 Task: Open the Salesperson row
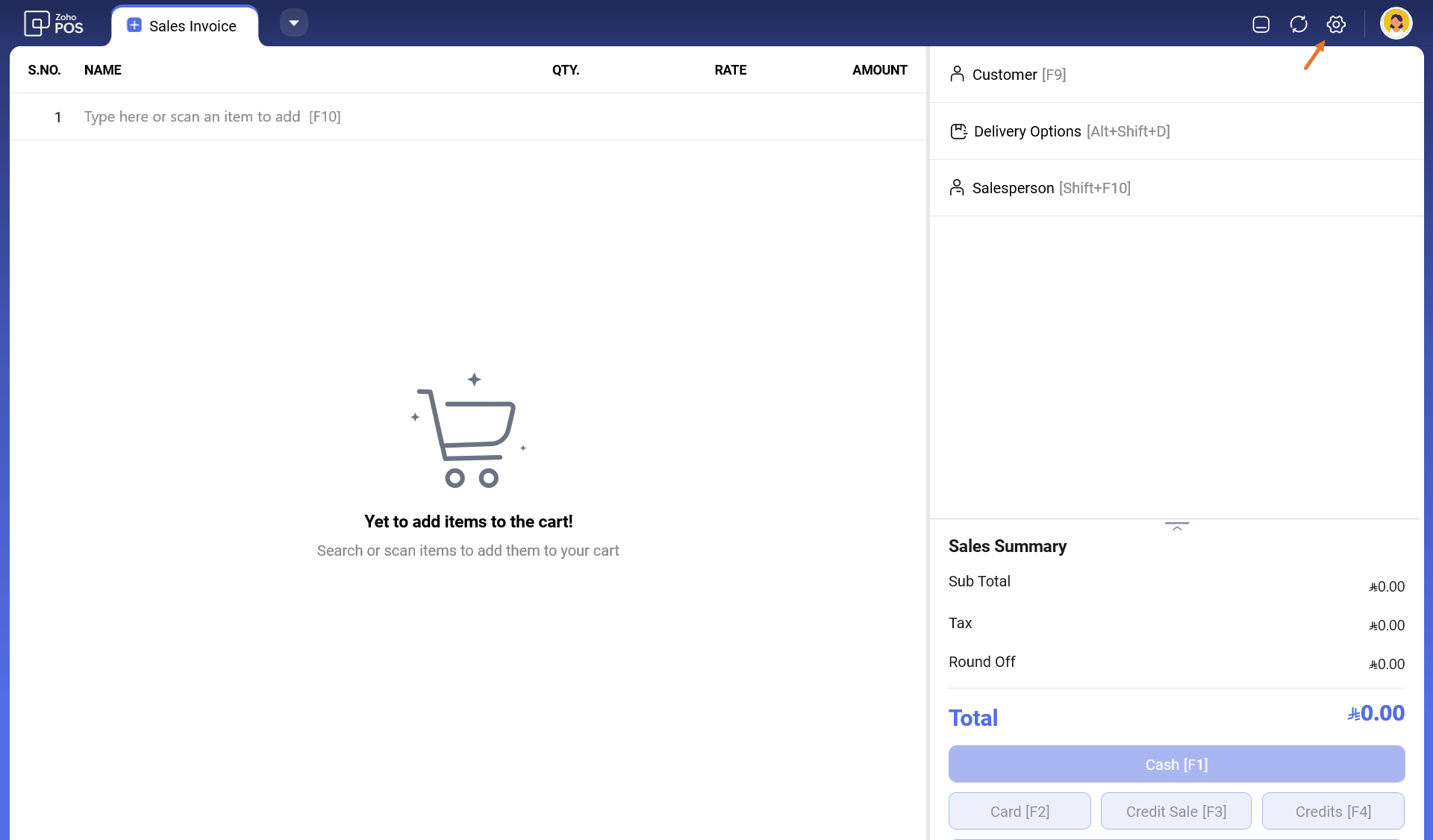(x=1176, y=188)
